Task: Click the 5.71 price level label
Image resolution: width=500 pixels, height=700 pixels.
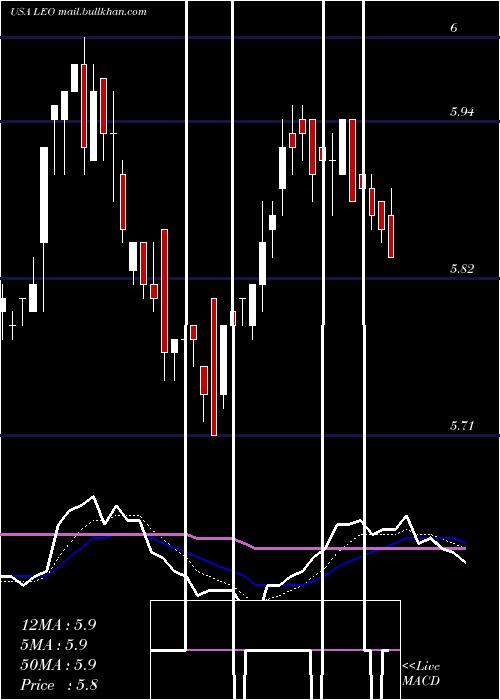Action: point(462,425)
